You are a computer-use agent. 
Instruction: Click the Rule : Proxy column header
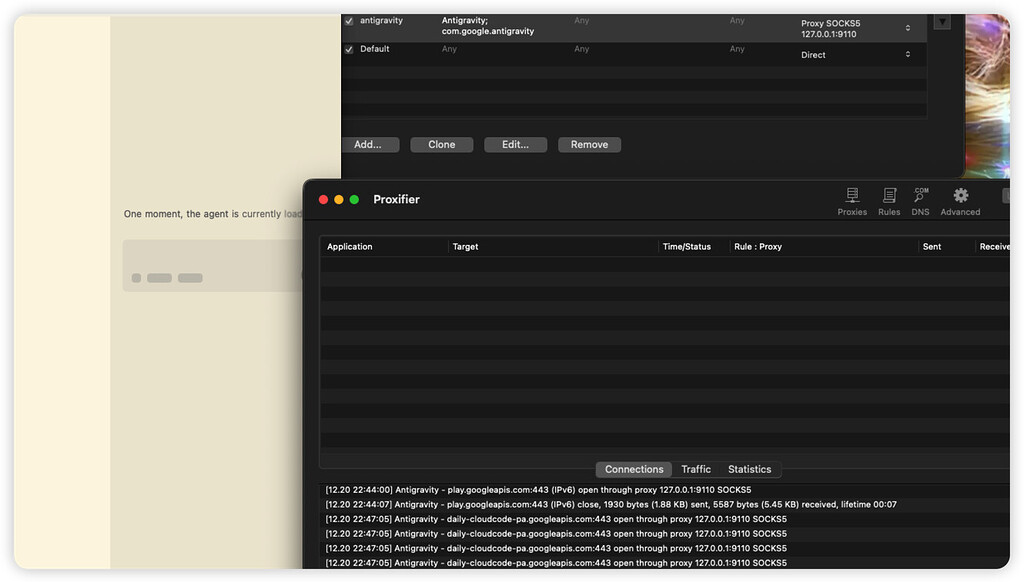(824, 247)
